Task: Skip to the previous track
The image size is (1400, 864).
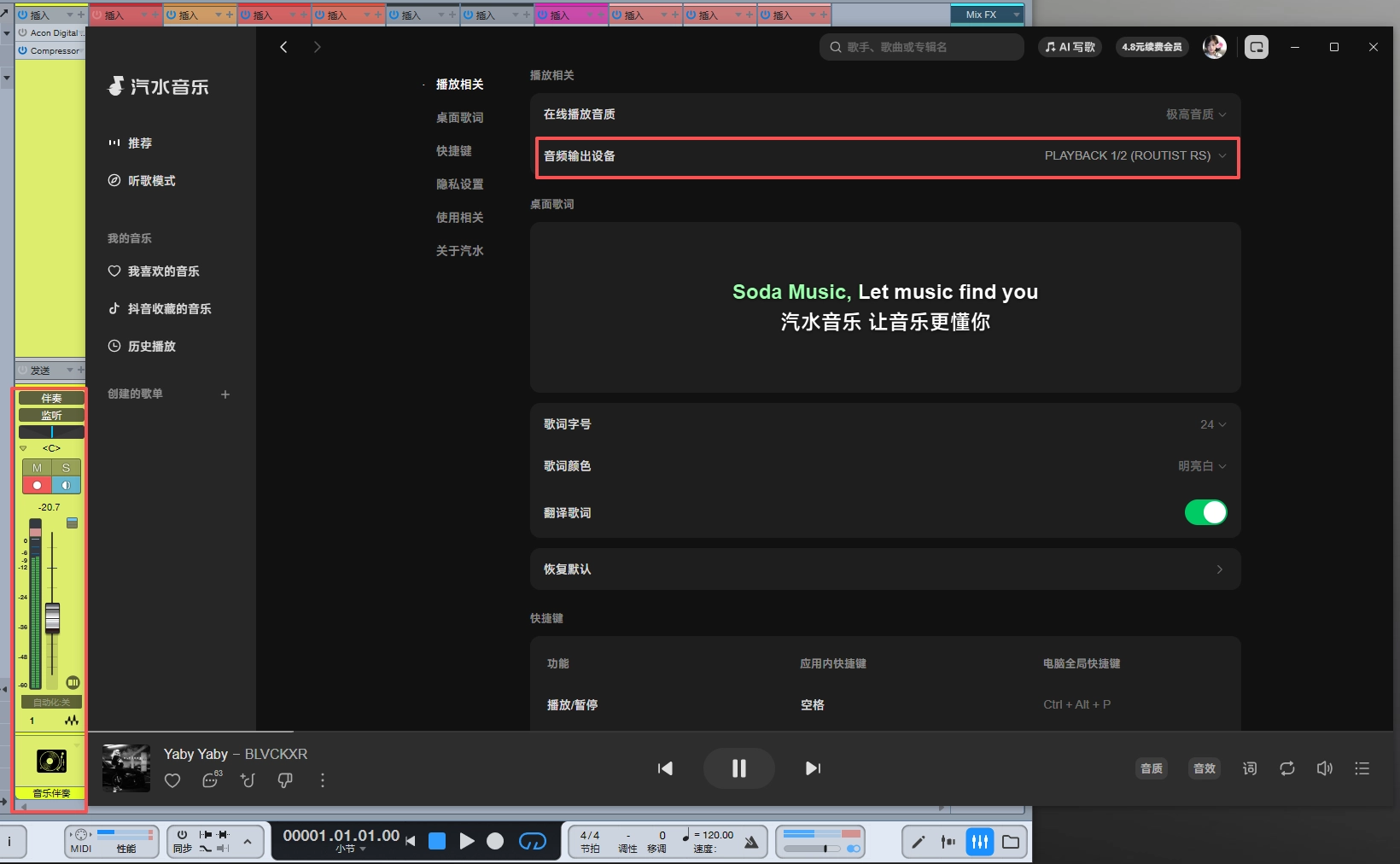Action: [x=666, y=768]
